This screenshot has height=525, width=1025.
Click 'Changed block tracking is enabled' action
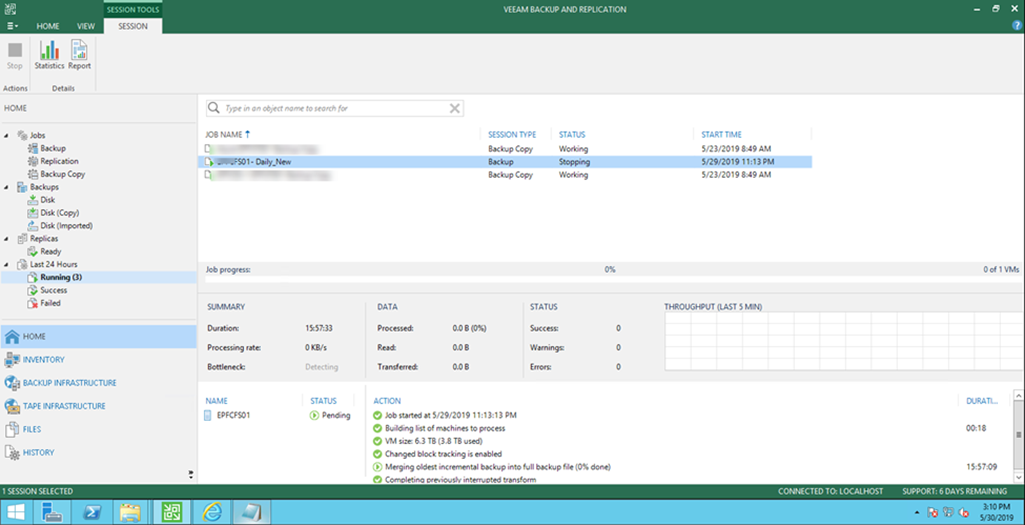pyautogui.click(x=443, y=454)
